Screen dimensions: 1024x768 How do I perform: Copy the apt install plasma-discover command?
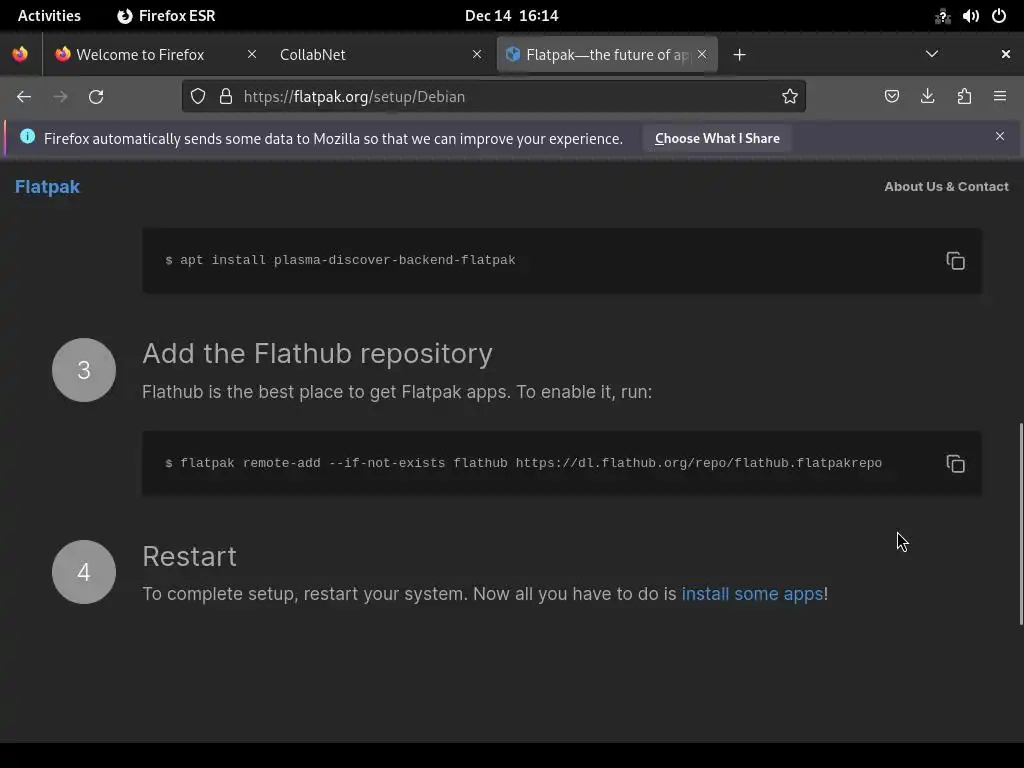coord(955,261)
